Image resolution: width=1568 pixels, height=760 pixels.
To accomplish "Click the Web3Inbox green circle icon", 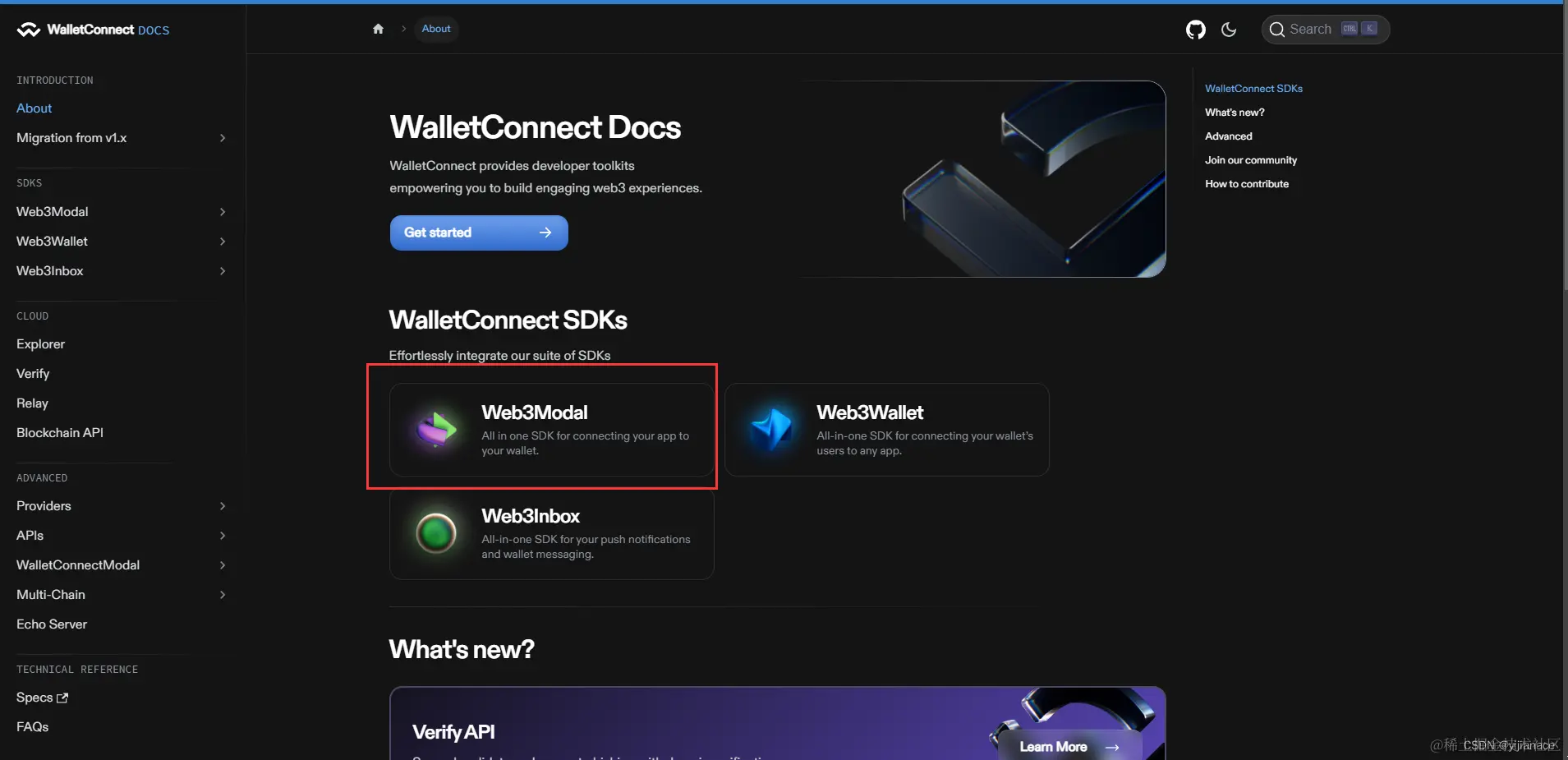I will (436, 532).
